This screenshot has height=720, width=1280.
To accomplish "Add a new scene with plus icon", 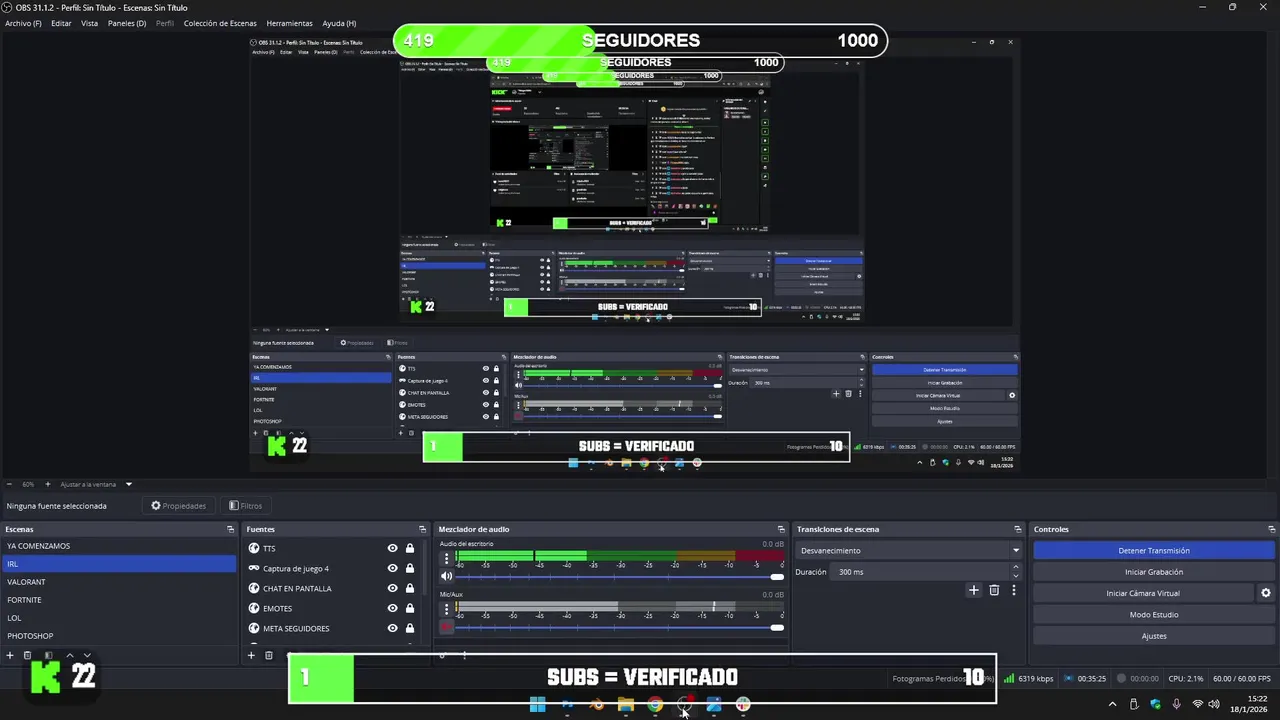I will (x=10, y=655).
